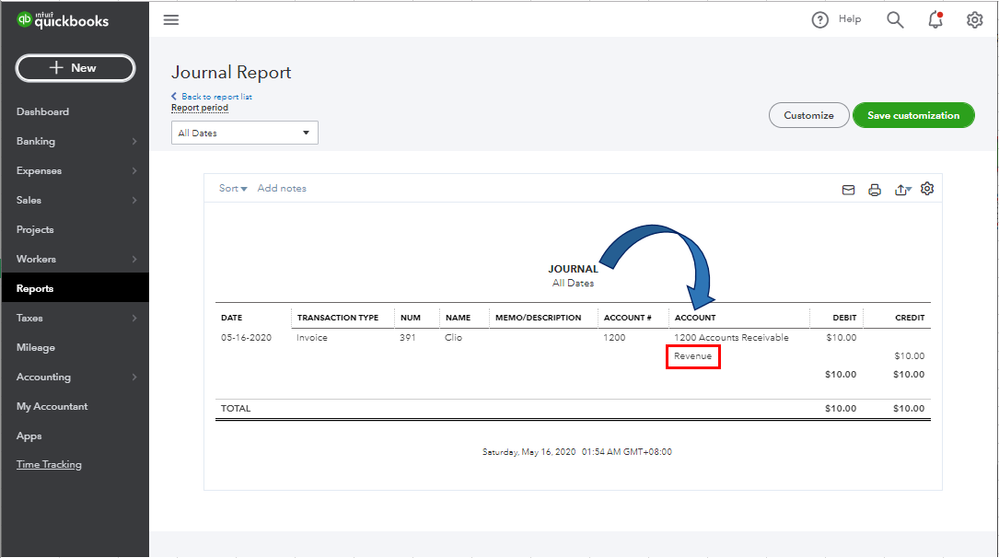
Task: Expand the Sales sidebar submenu
Action: 134,200
